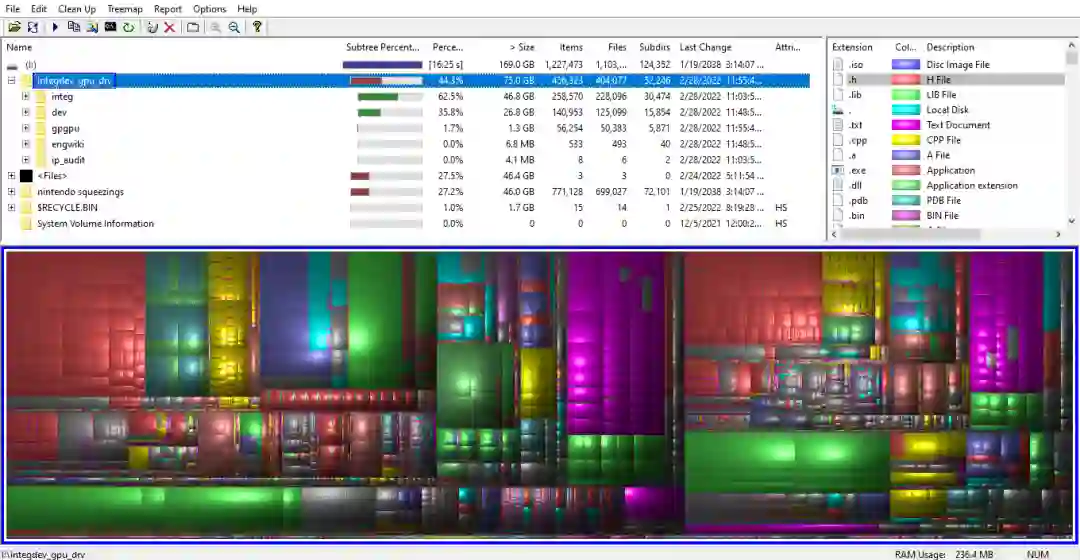
Task: Open the Clean Up menu
Action: click(76, 9)
